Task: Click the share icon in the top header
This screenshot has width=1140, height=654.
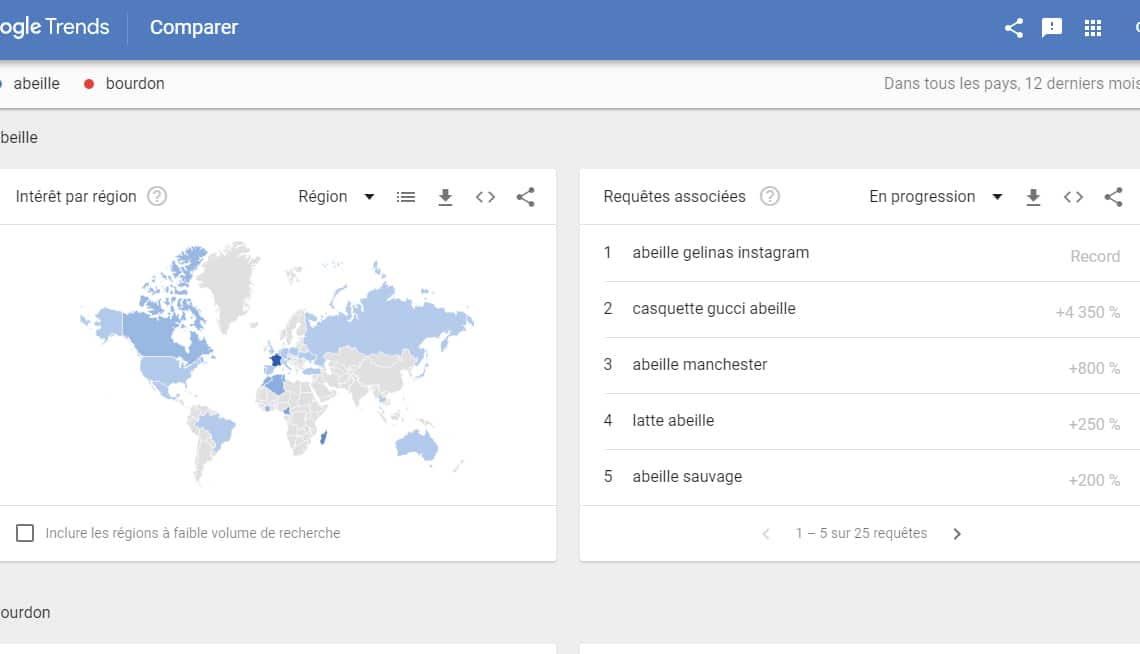Action: (1013, 28)
